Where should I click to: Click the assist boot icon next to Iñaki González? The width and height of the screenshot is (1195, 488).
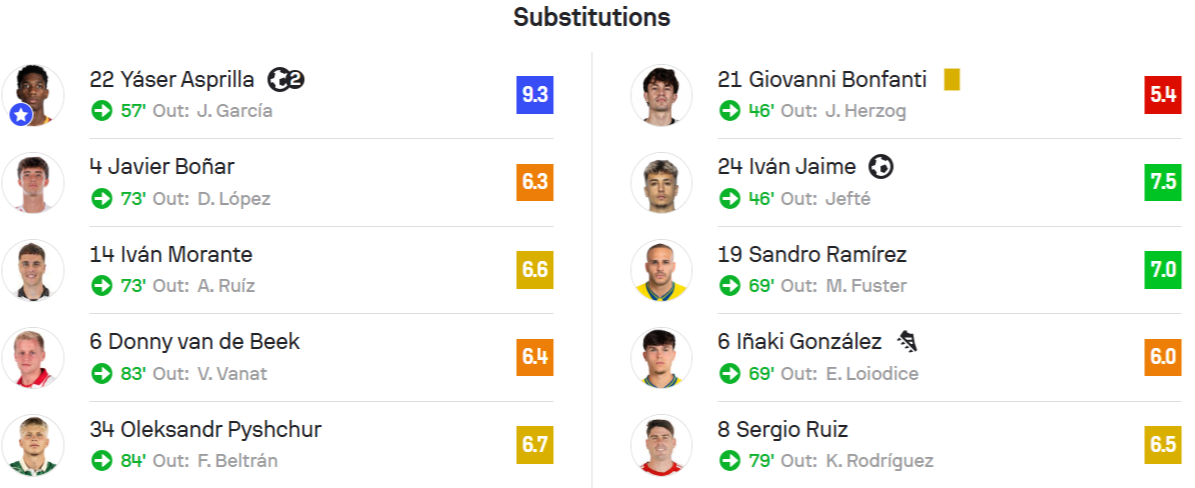[906, 342]
